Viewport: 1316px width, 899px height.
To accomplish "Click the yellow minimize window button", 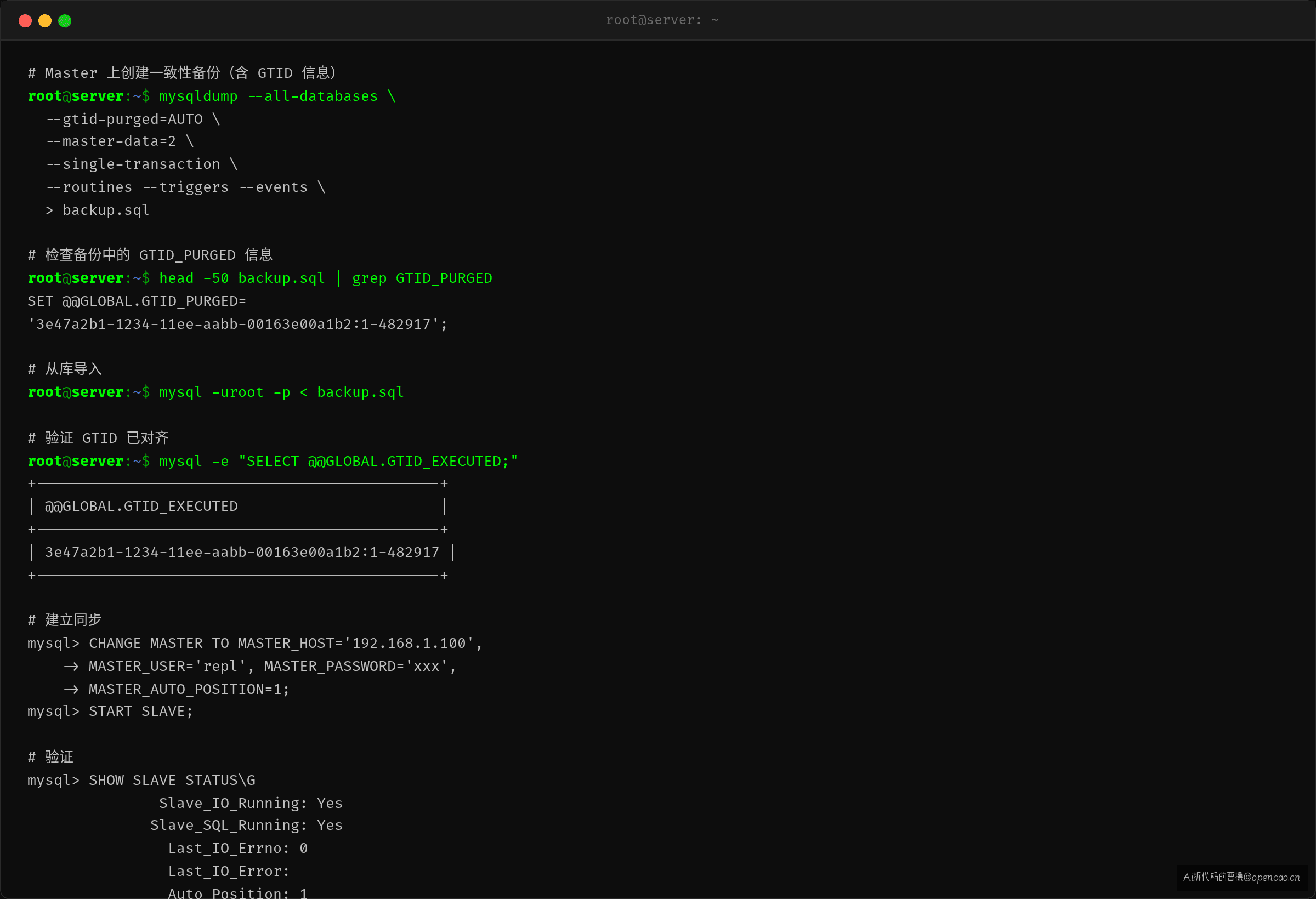I will coord(45,21).
